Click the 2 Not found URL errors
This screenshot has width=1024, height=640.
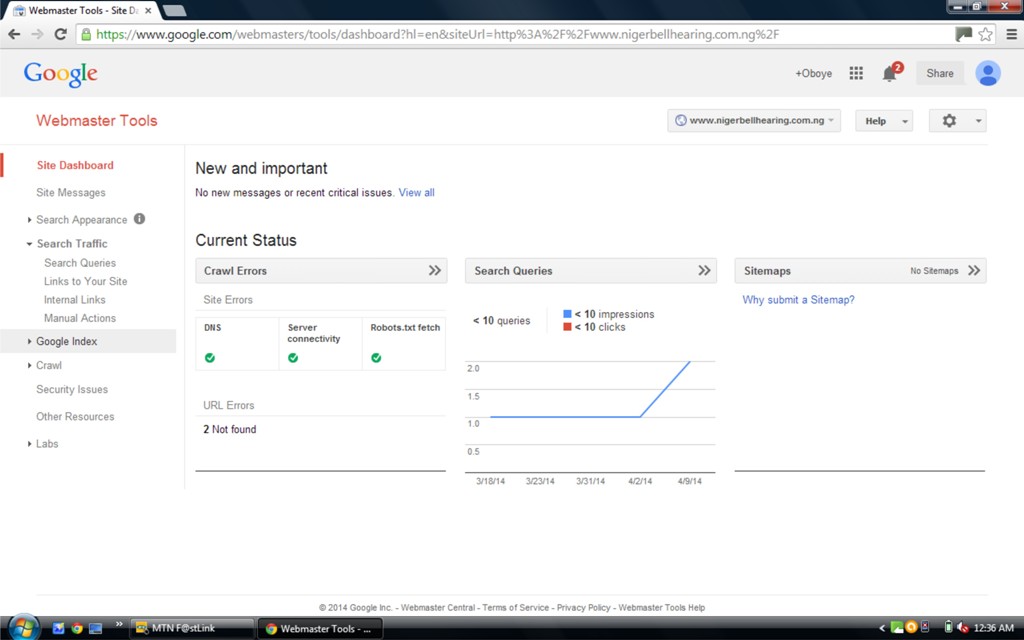(229, 429)
